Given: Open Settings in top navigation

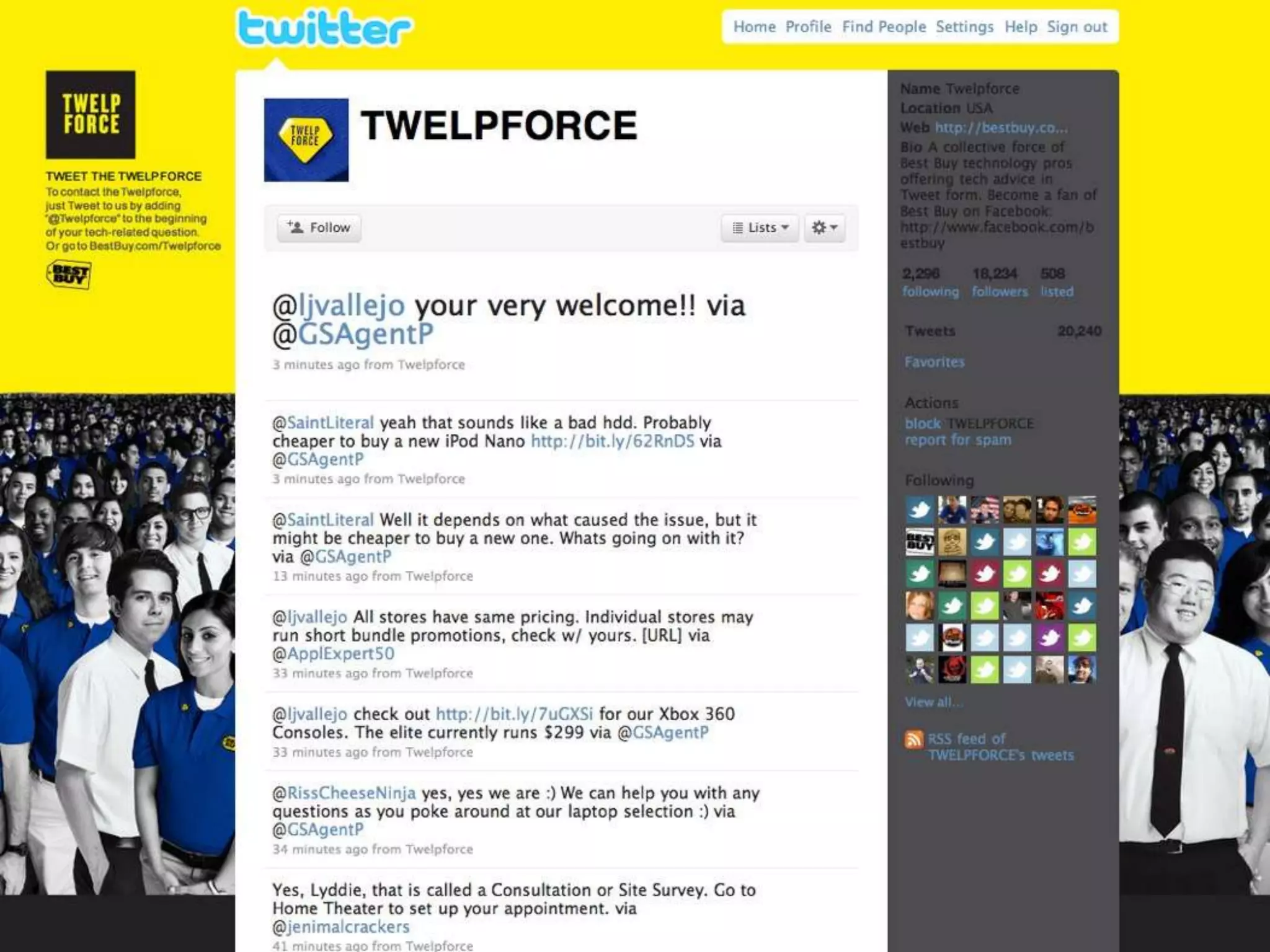Looking at the screenshot, I should [964, 27].
